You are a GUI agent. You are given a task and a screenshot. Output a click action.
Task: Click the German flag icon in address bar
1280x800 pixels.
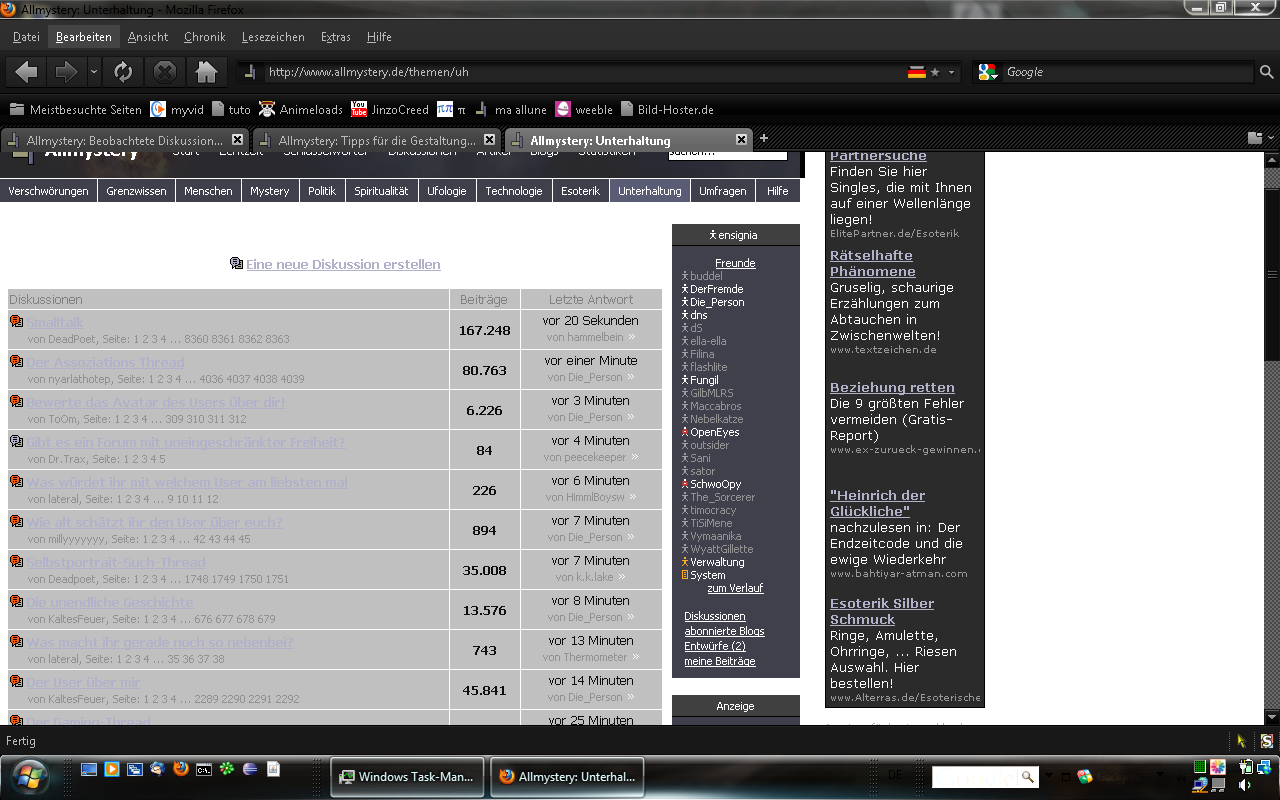916,72
